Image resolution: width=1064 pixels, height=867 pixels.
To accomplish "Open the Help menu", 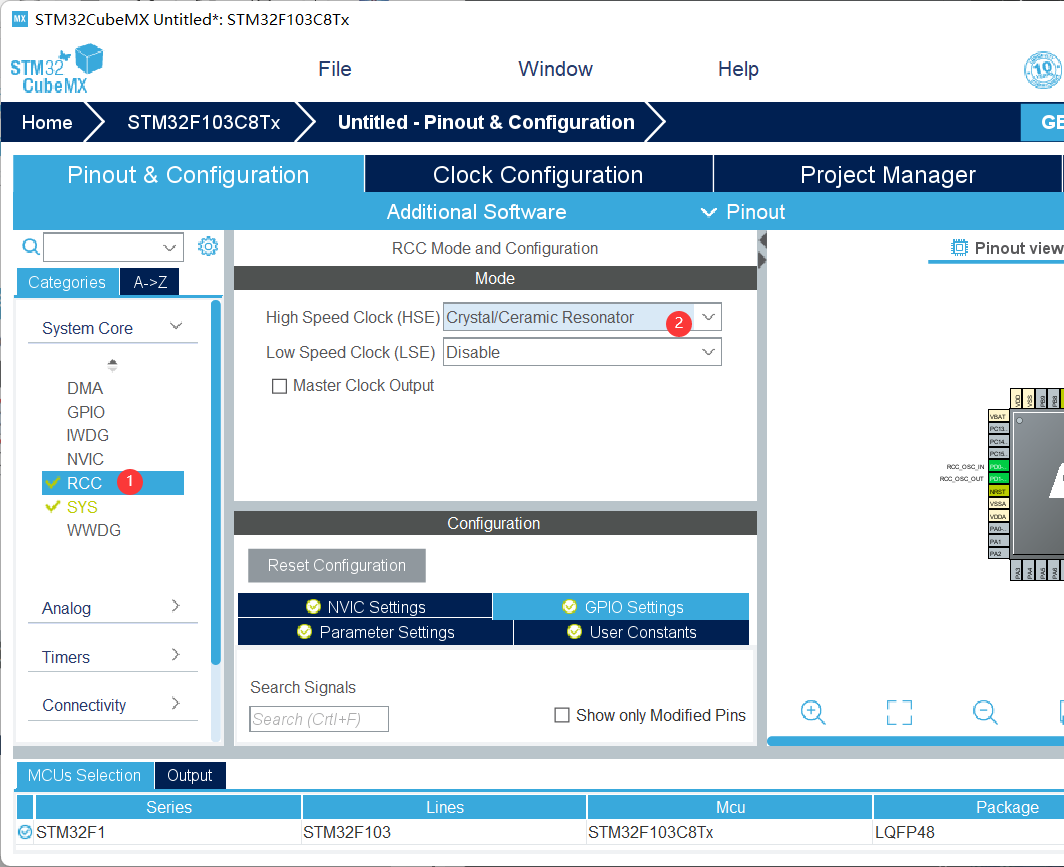I will click(x=738, y=69).
